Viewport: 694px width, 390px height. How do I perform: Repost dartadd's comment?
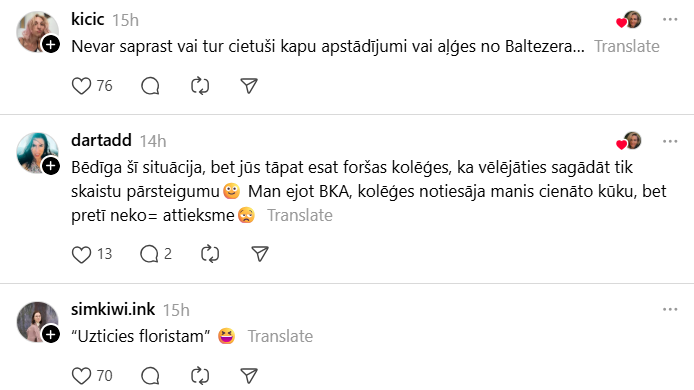pyautogui.click(x=210, y=255)
